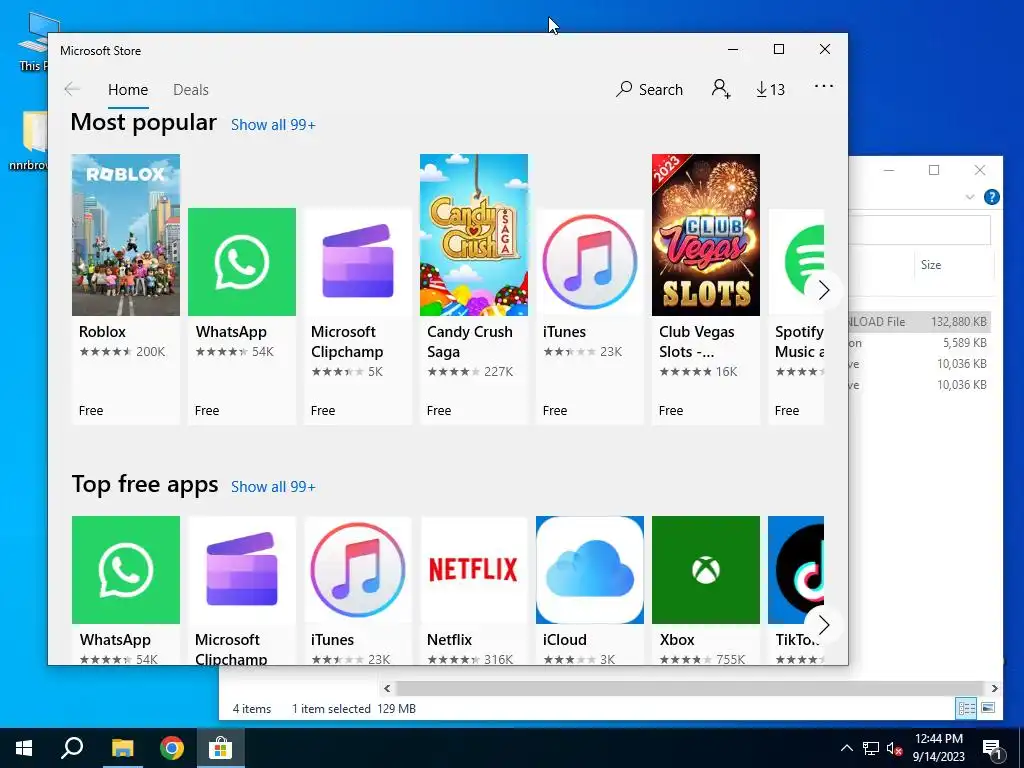Switch Explorer to large icons view
This screenshot has height=768, width=1024.
point(988,708)
